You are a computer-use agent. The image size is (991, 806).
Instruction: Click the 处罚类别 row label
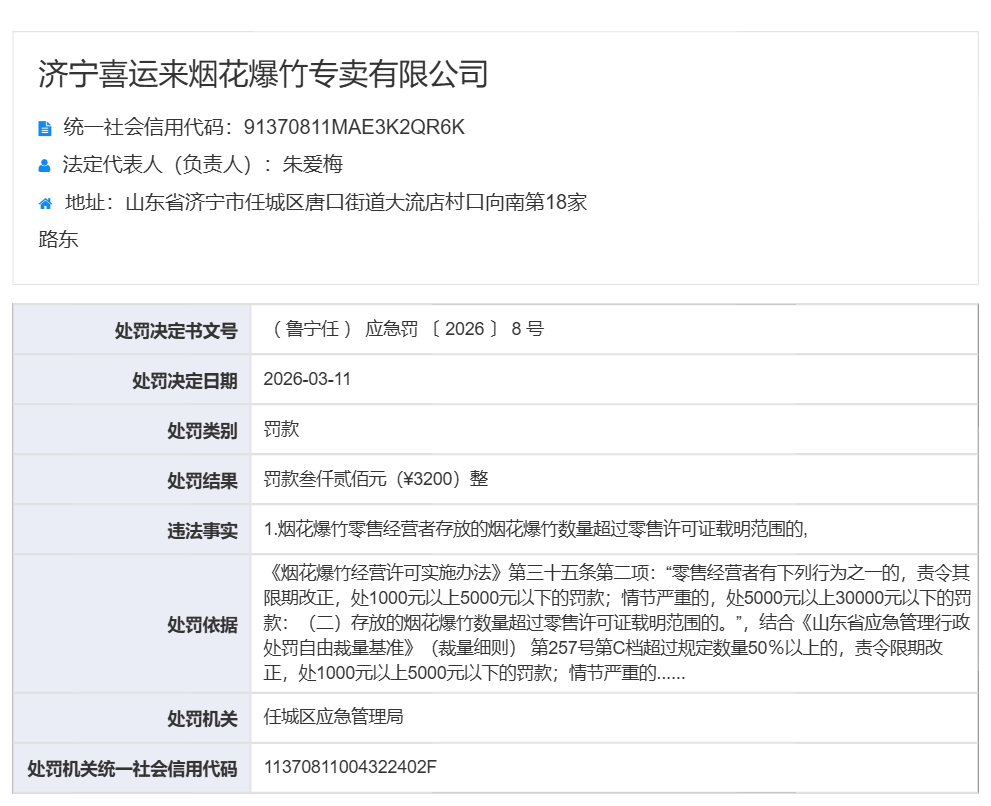pos(202,431)
